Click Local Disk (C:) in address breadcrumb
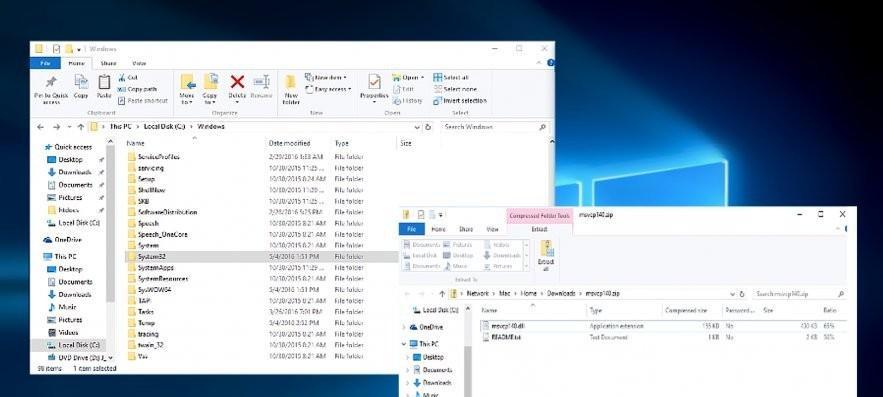883x397 pixels. [x=164, y=127]
